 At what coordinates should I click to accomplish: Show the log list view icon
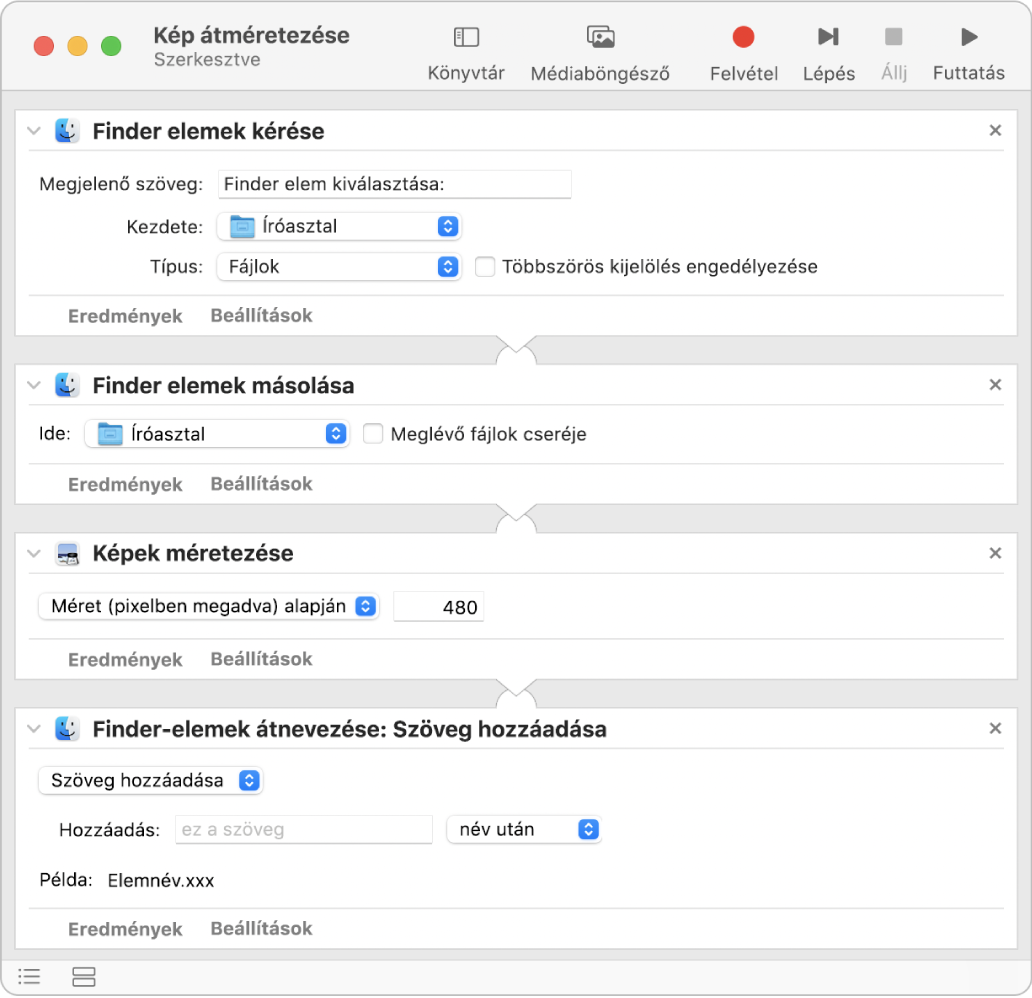(29, 976)
